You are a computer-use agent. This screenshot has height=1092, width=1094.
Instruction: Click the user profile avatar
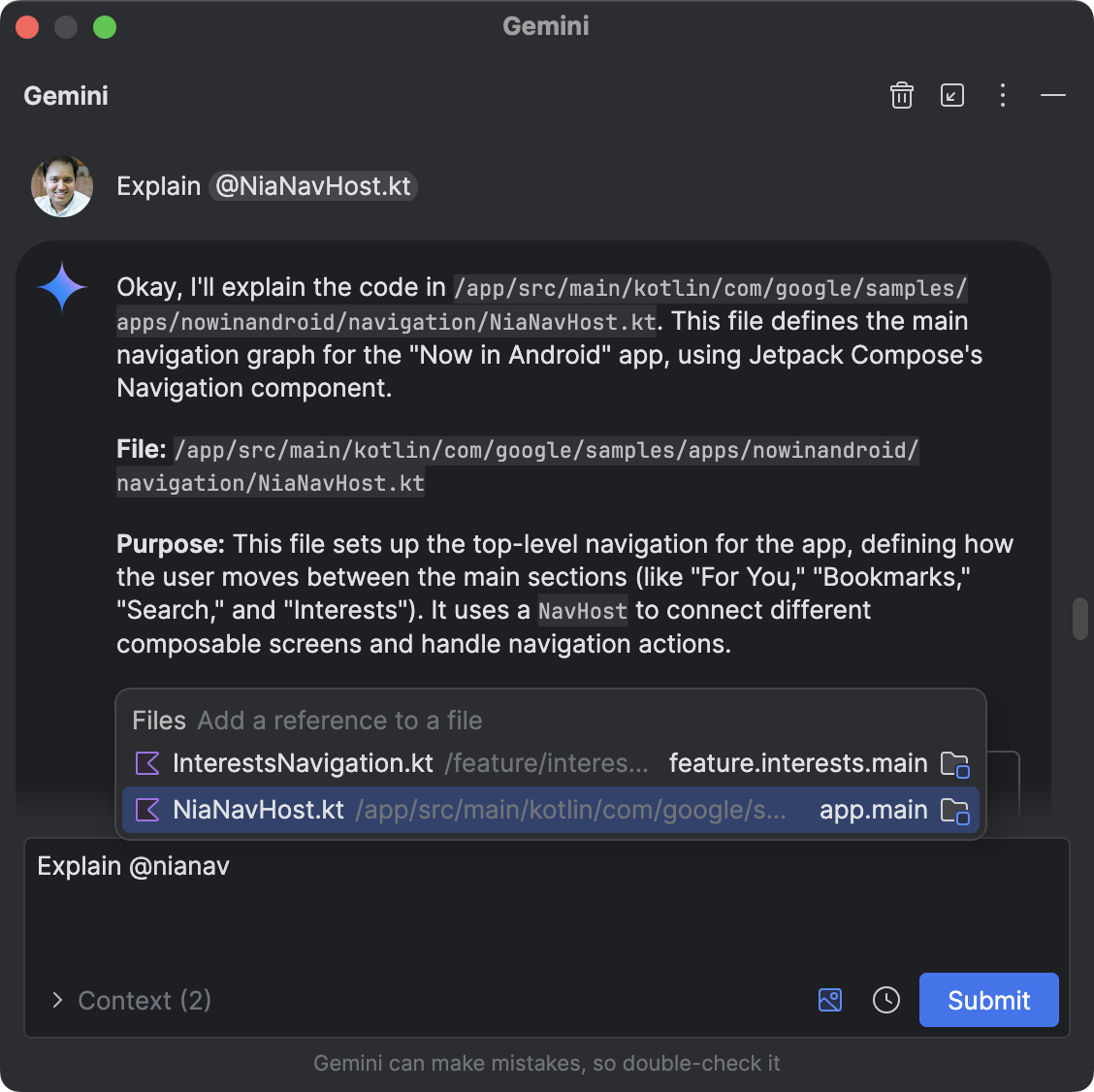pos(62,186)
